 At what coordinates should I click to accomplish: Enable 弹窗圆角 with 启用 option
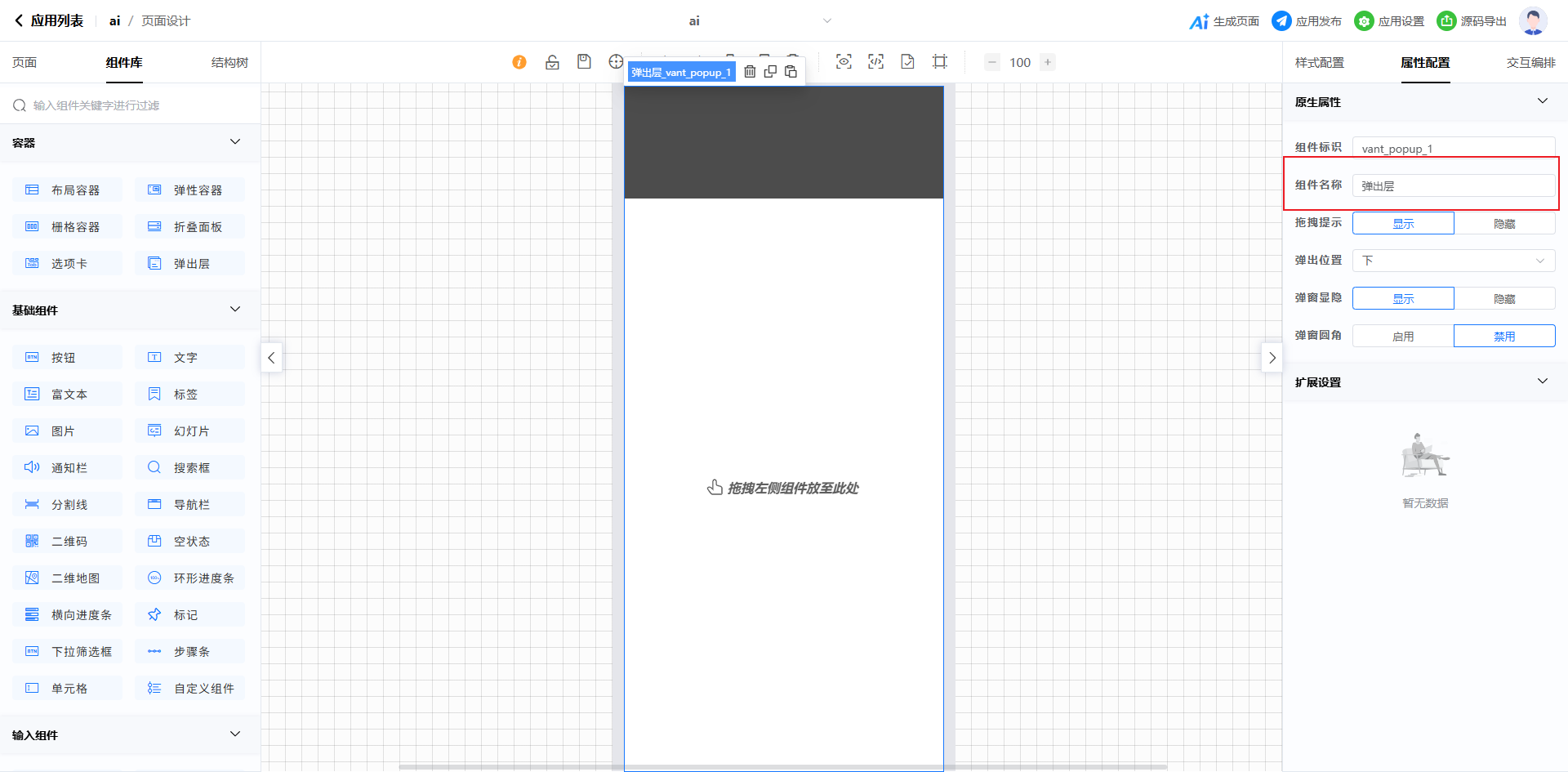pos(1403,336)
